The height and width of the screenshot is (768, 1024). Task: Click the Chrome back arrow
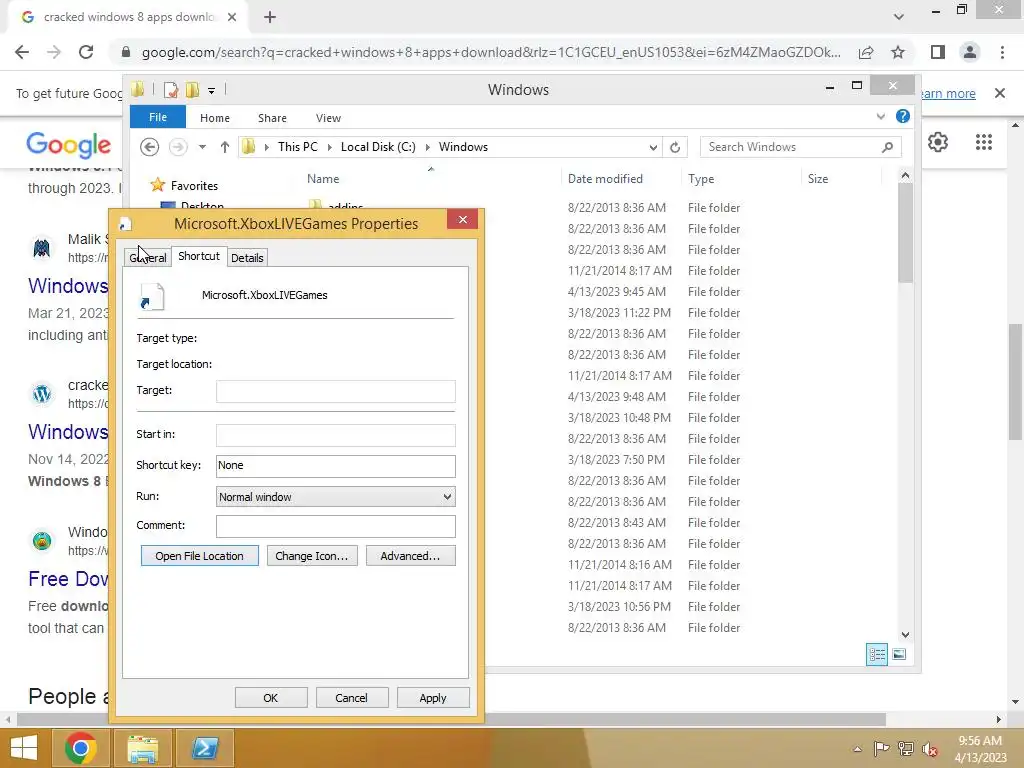22,52
